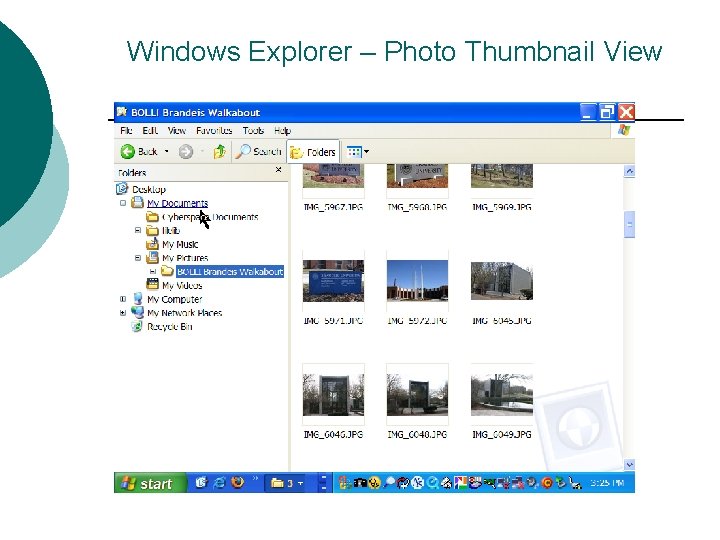Open the Windows Start menu
The image size is (720, 540).
[x=150, y=483]
